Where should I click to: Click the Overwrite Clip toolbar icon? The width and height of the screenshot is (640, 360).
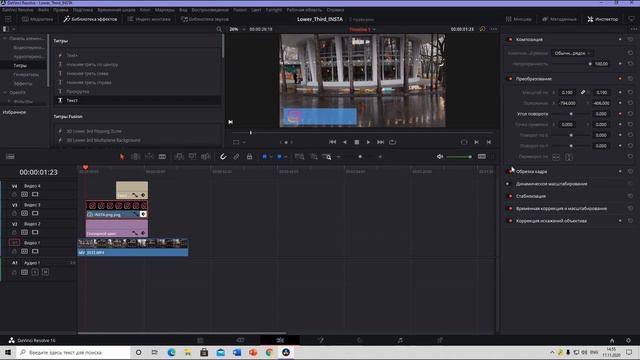pos(192,157)
